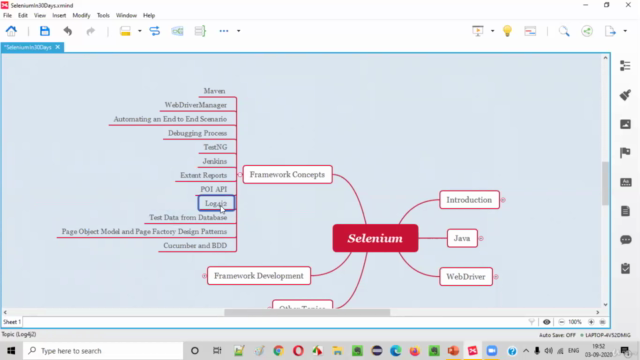Viewport: 640px width, 360px height.
Task: Expand the Framework Development topic
Action: coord(204,276)
